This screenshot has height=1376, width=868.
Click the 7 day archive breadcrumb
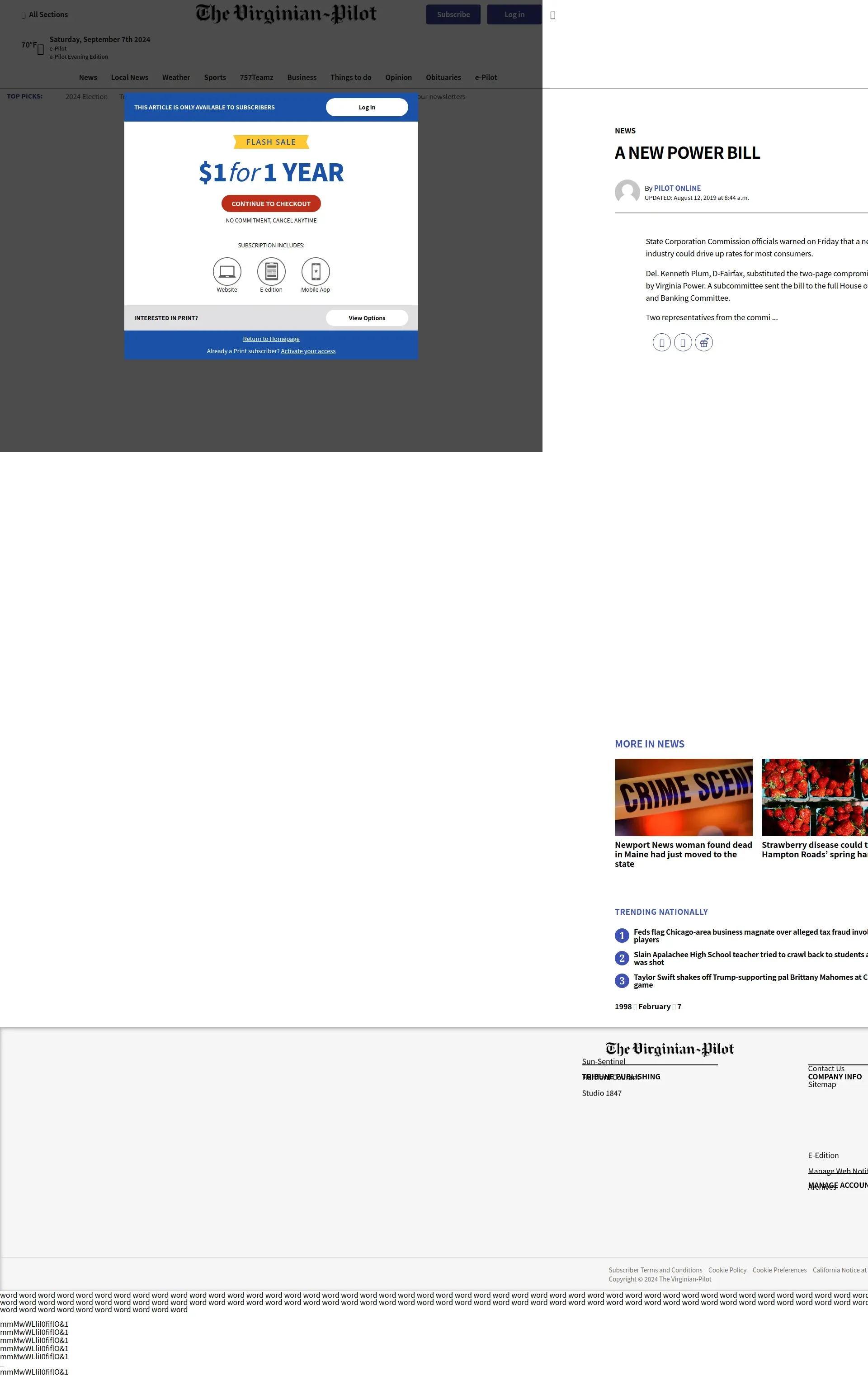tap(679, 1007)
